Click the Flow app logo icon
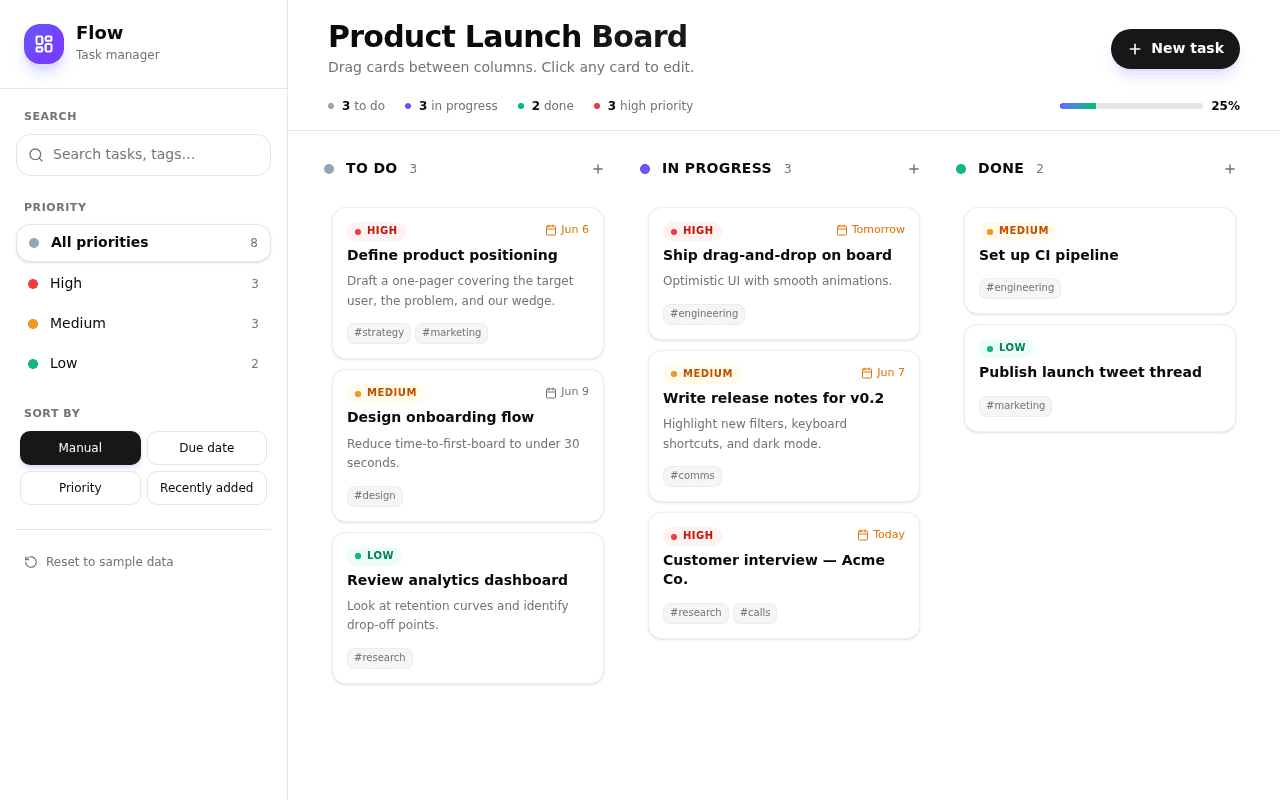The image size is (1280, 800). [44, 44]
